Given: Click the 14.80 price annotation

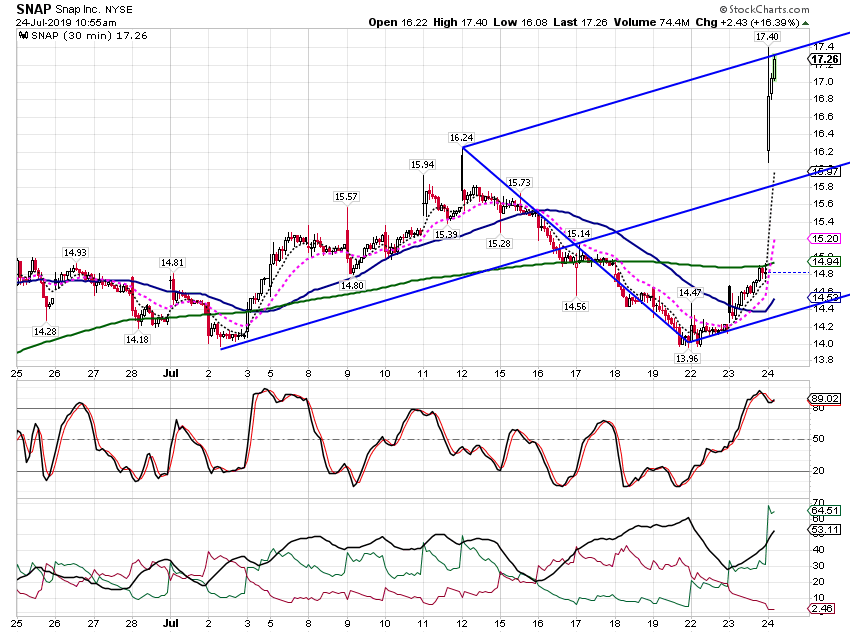Looking at the screenshot, I should (x=352, y=286).
